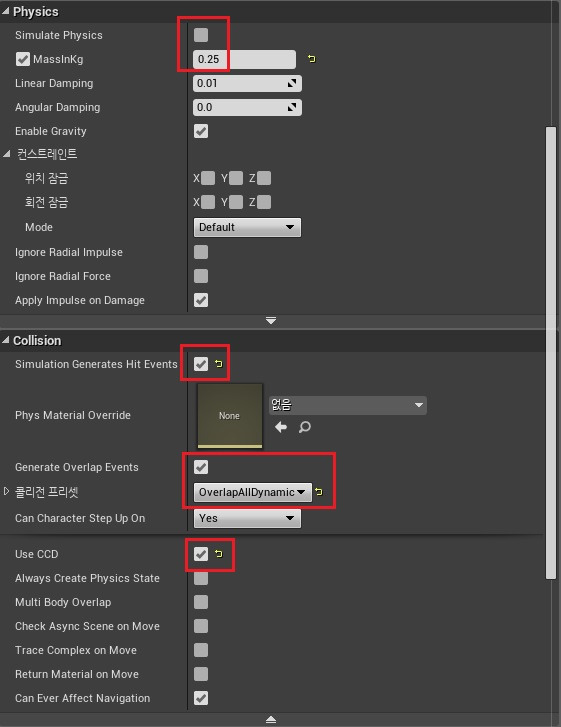Click Phys Material Override None thumbnail

pos(230,415)
